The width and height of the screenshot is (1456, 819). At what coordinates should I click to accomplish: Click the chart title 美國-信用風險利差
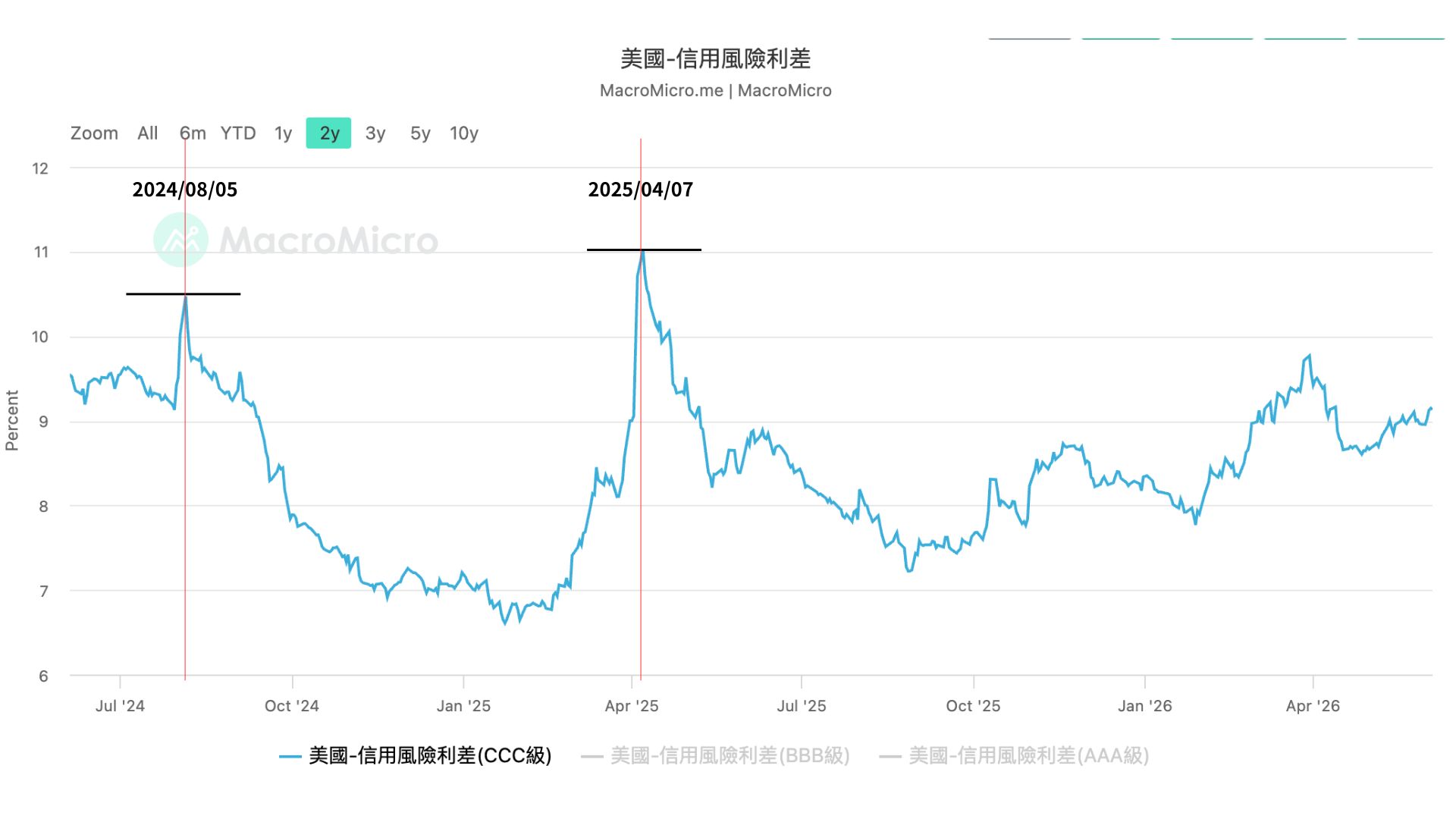tap(716, 58)
